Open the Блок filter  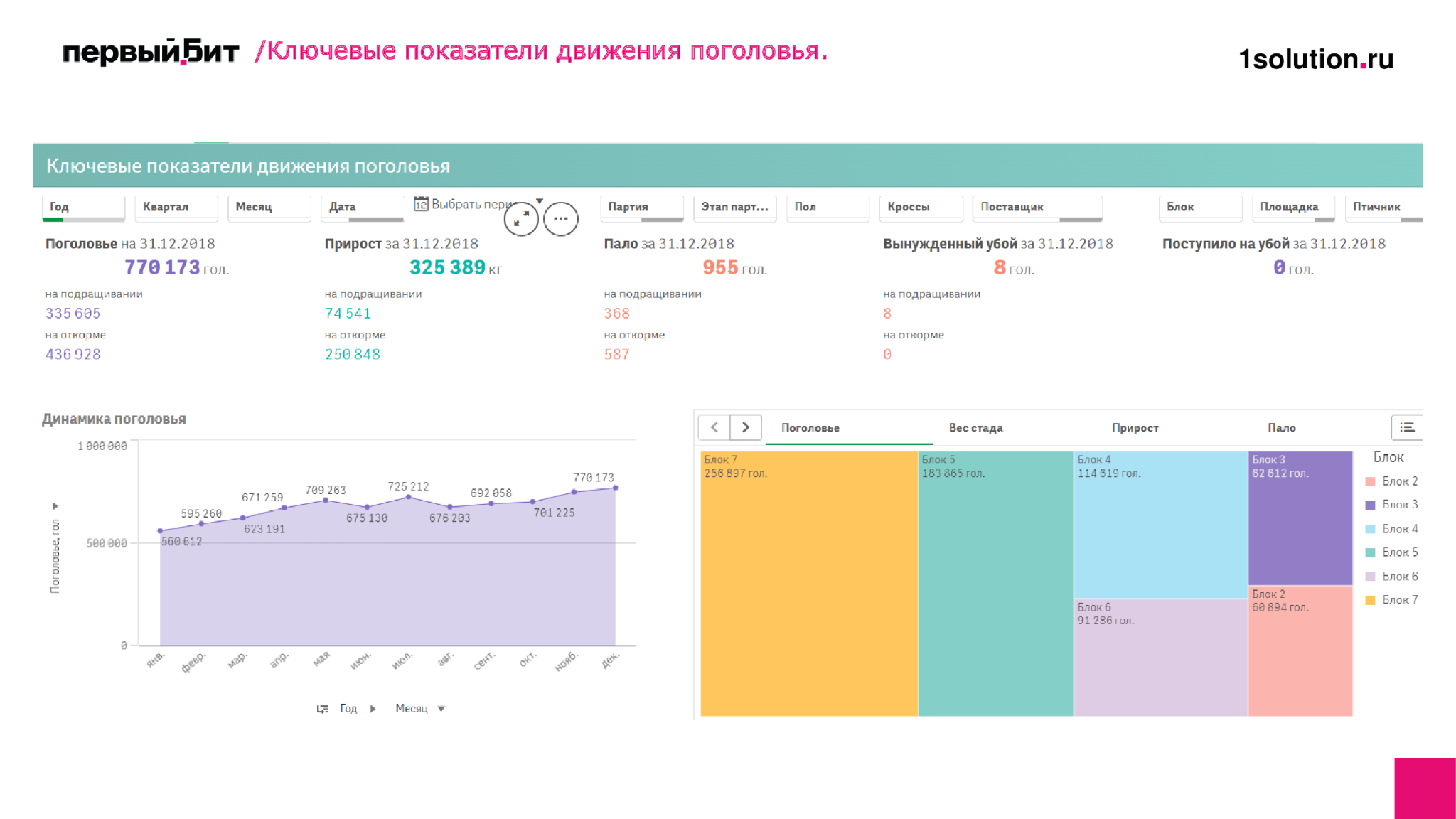(1201, 208)
